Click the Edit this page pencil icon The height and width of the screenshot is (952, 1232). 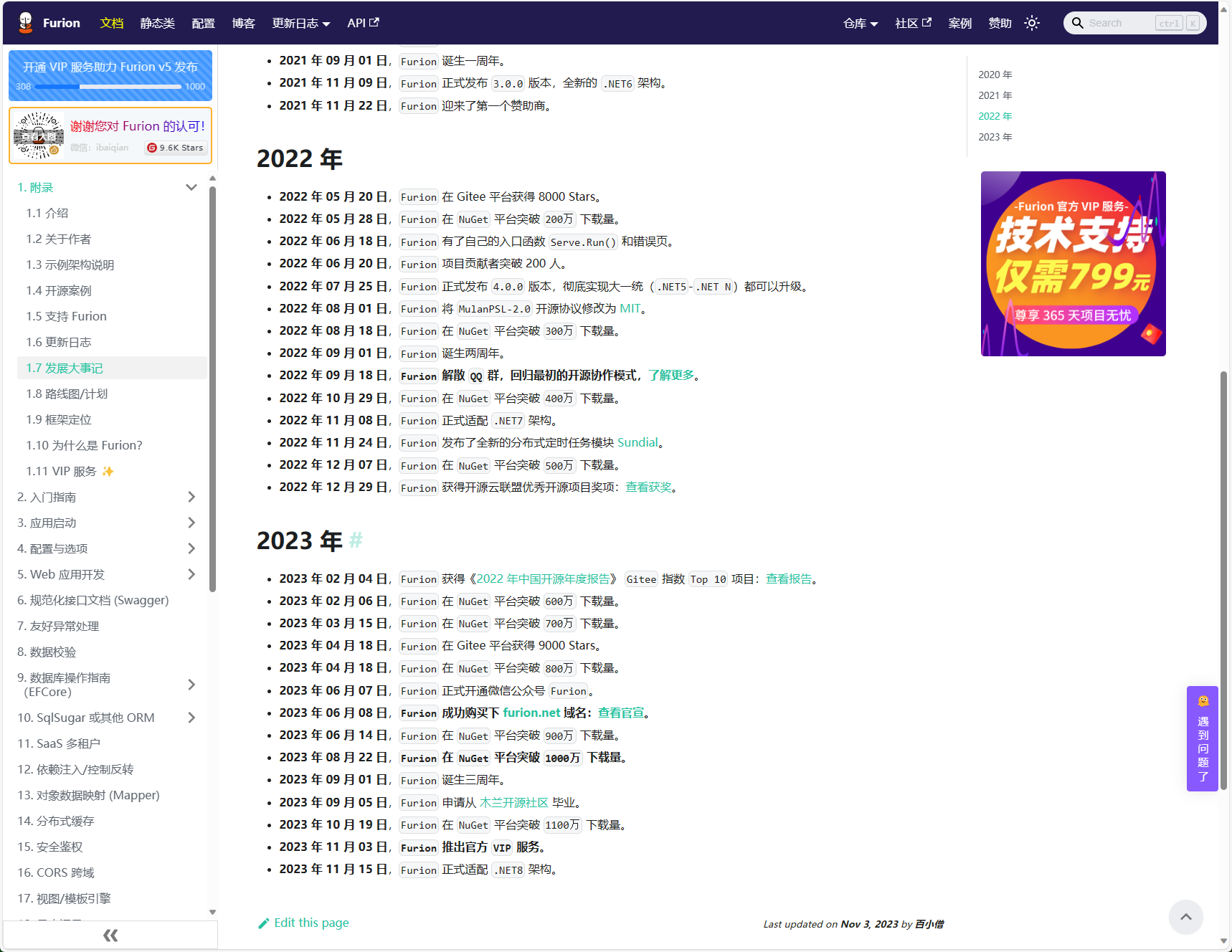[x=264, y=923]
